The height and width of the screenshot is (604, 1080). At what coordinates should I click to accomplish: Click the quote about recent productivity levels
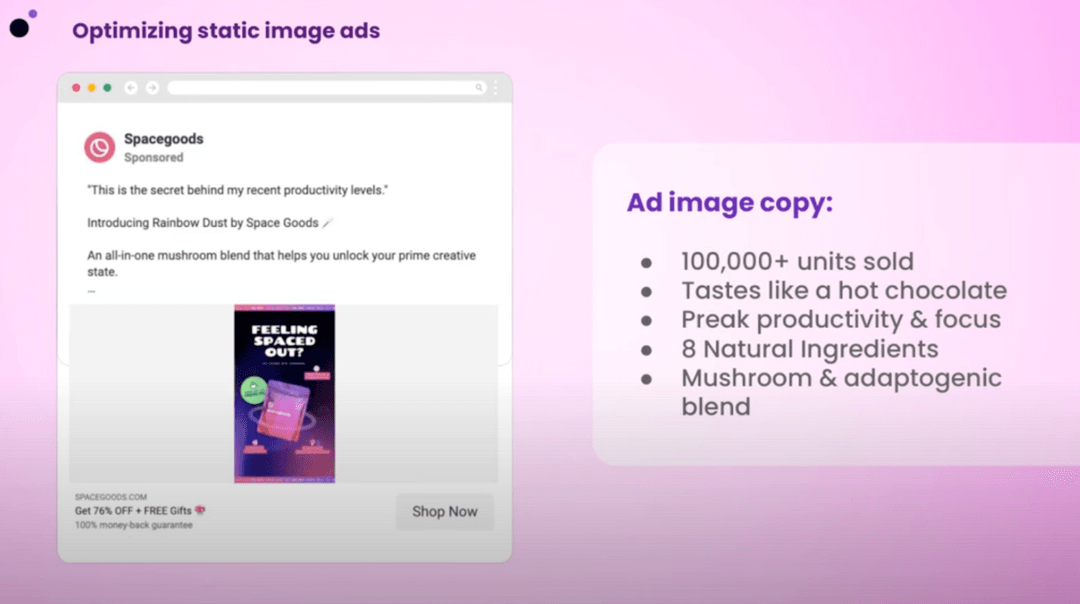(238, 190)
